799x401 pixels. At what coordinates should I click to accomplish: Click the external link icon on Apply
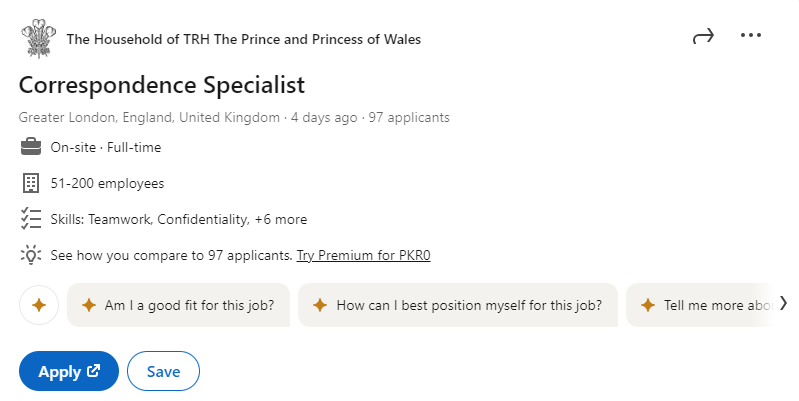tap(94, 371)
